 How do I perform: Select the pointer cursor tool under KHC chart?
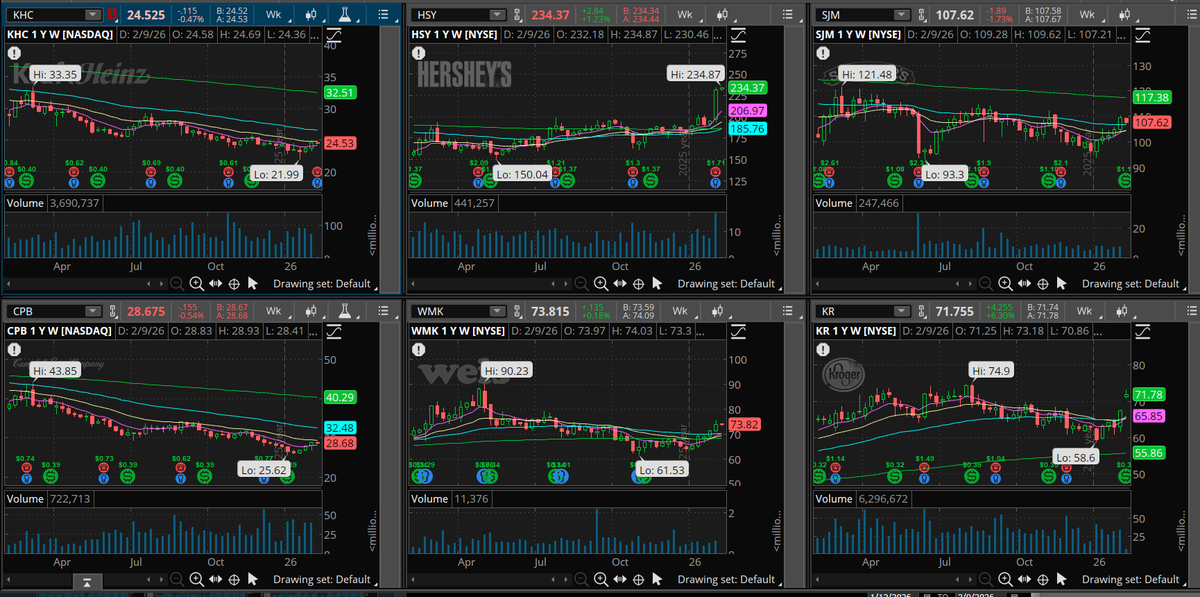point(253,284)
